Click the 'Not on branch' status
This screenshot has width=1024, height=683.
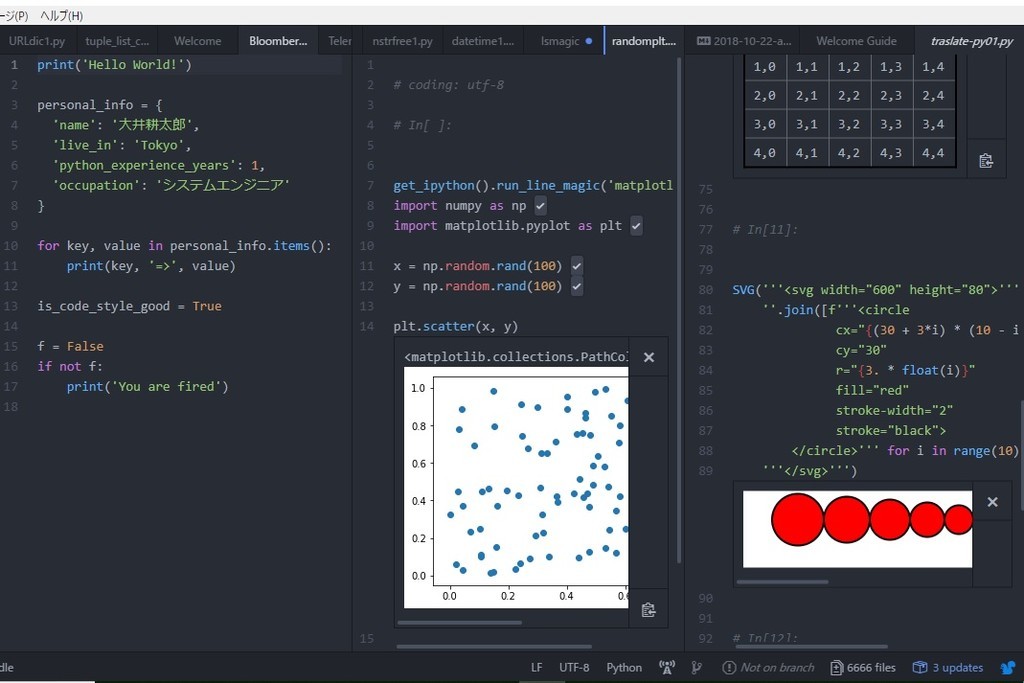(x=769, y=667)
